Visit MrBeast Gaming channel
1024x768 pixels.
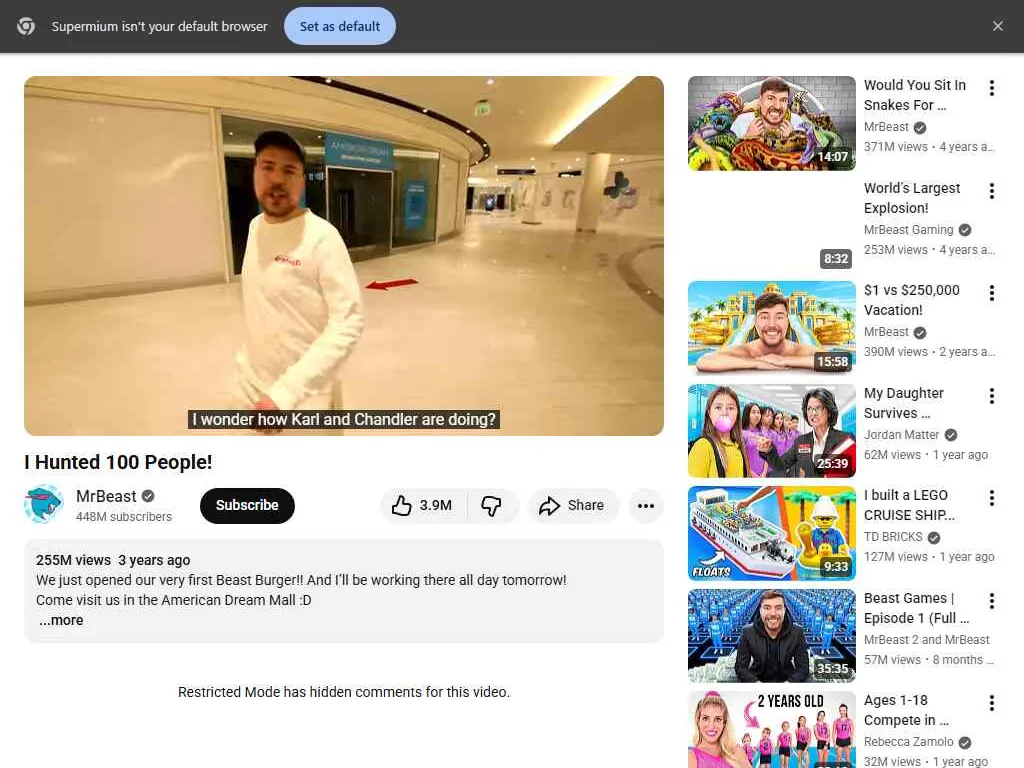pos(908,230)
